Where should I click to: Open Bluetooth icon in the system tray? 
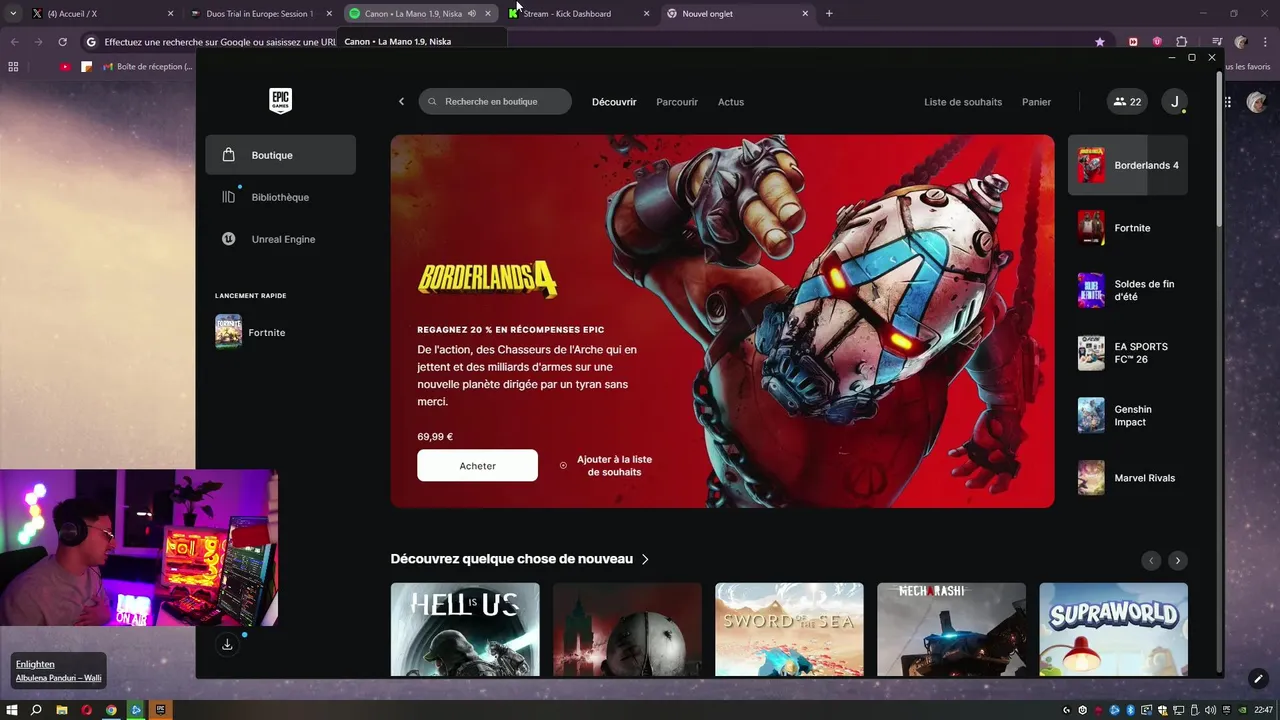1131,710
